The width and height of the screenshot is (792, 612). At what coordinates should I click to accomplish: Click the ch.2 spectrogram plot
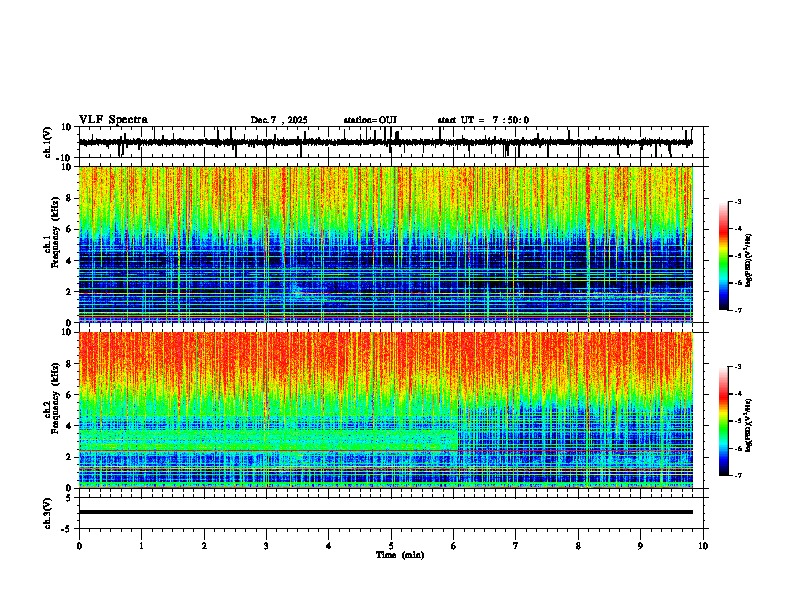[385, 410]
